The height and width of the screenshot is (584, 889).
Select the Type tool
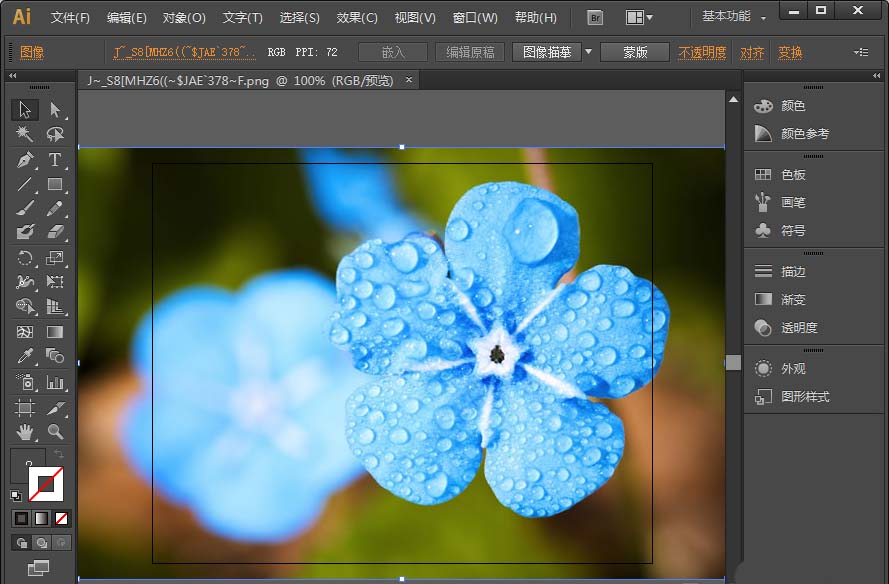(x=55, y=160)
